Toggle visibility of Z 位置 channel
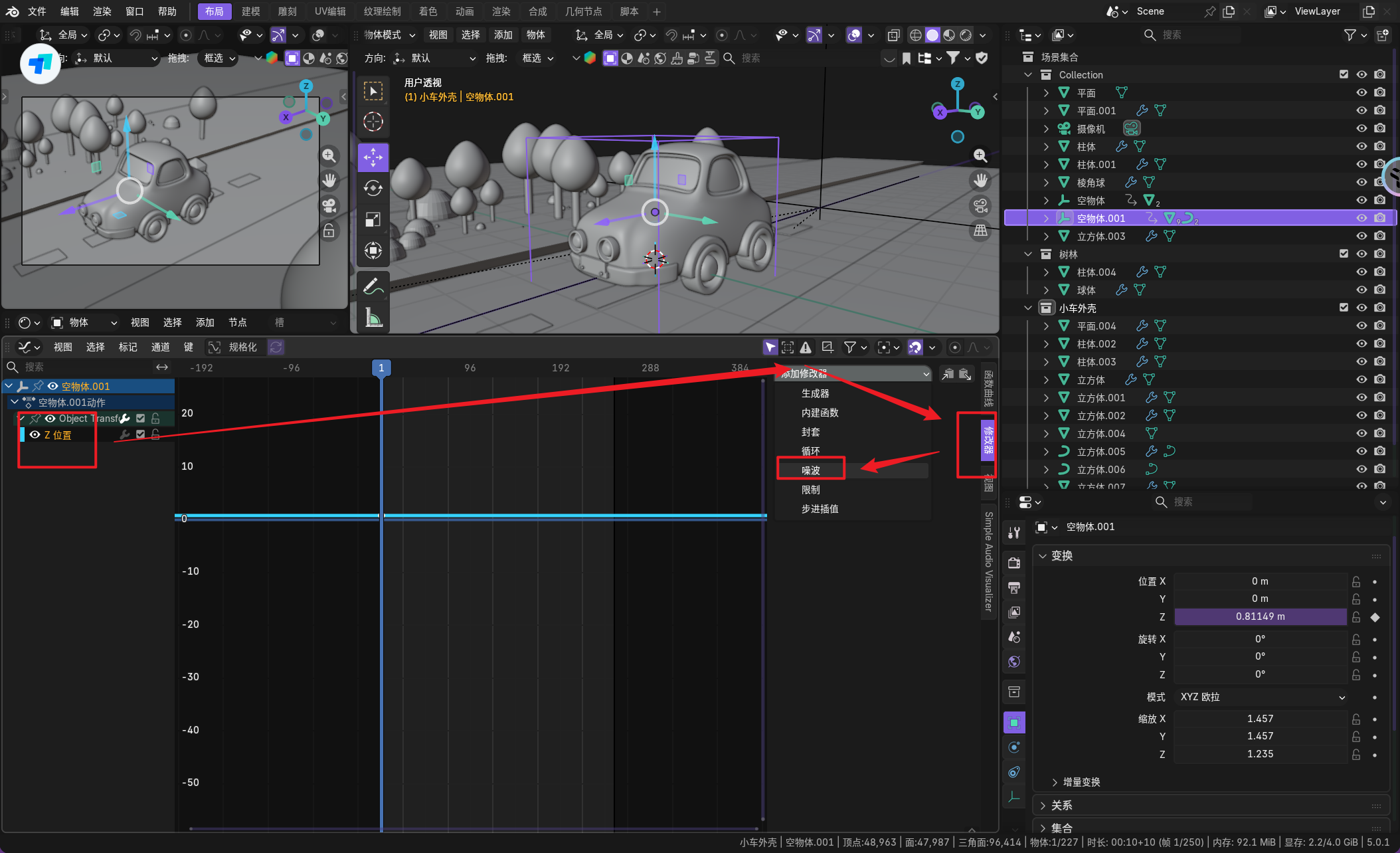1400x853 pixels. 35,434
